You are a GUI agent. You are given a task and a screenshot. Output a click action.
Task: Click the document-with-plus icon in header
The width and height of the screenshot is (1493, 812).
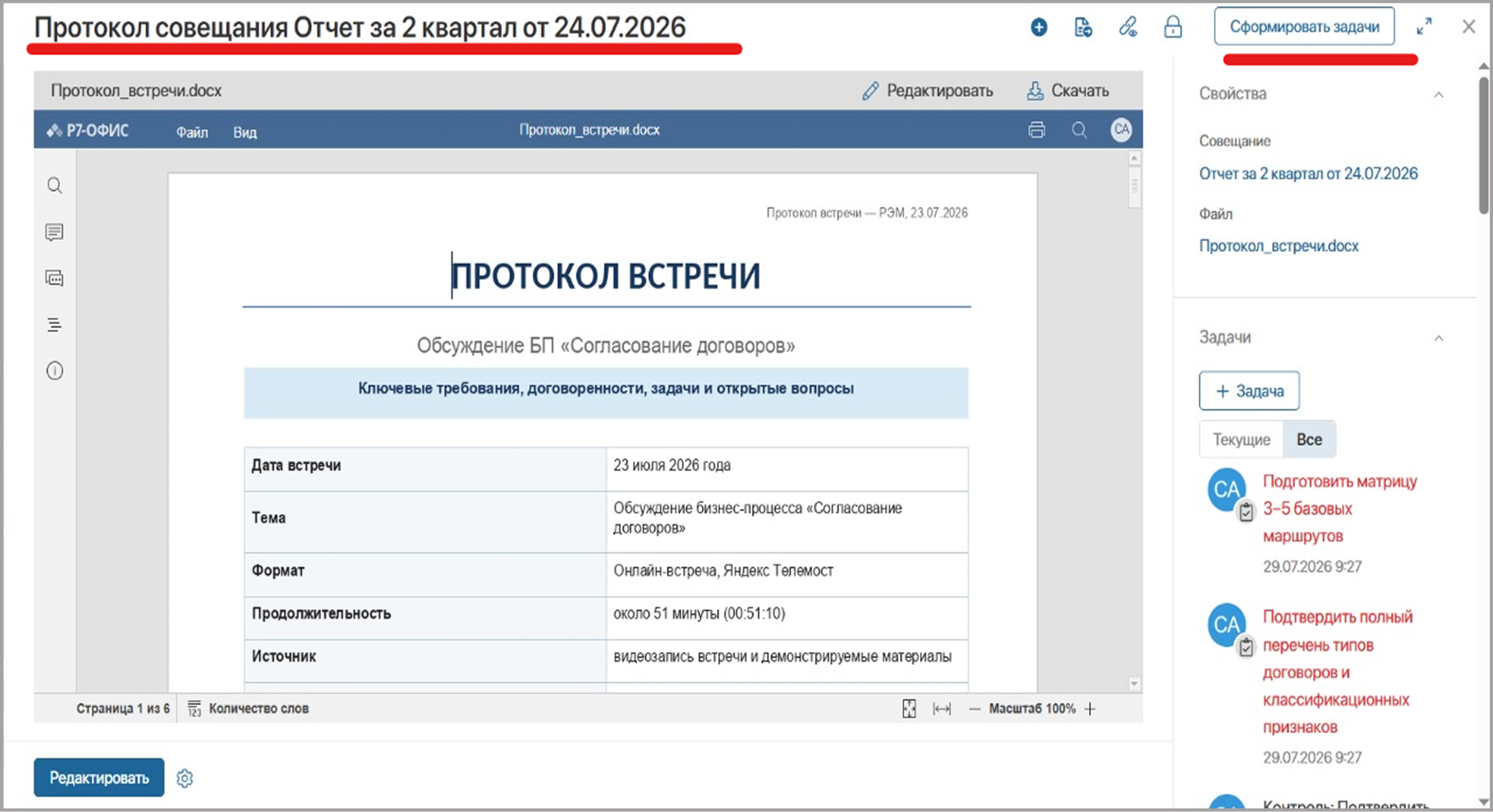(1083, 27)
